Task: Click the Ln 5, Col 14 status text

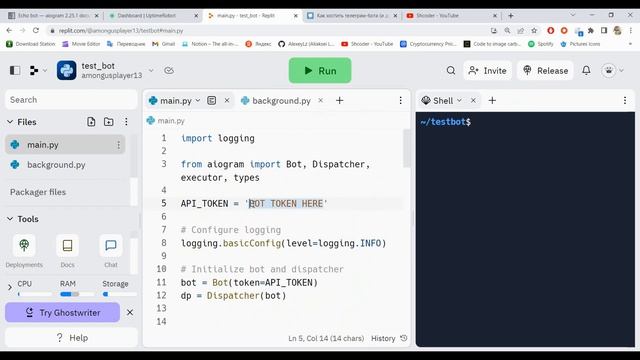Action: (326, 338)
